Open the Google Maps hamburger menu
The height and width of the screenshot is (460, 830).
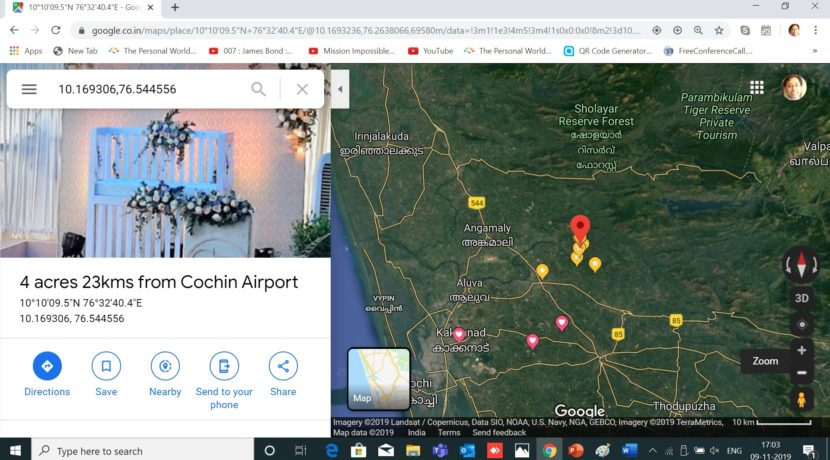[29, 89]
